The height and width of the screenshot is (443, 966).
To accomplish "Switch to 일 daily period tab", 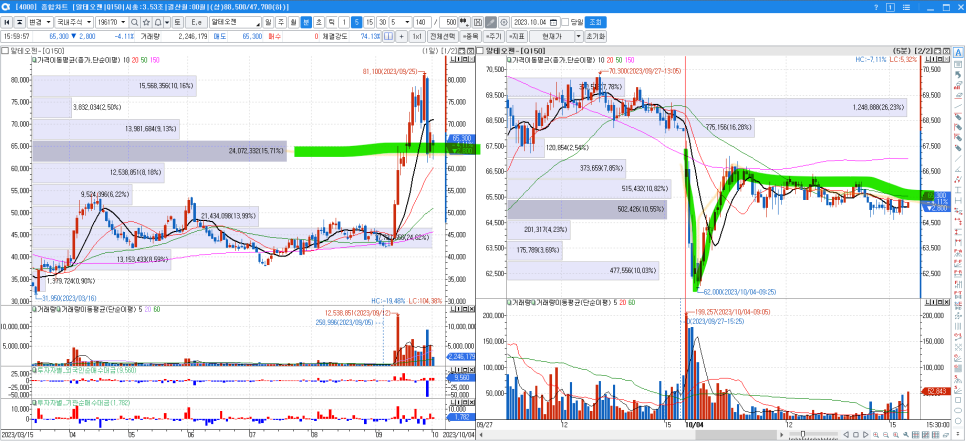I will 268,22.
